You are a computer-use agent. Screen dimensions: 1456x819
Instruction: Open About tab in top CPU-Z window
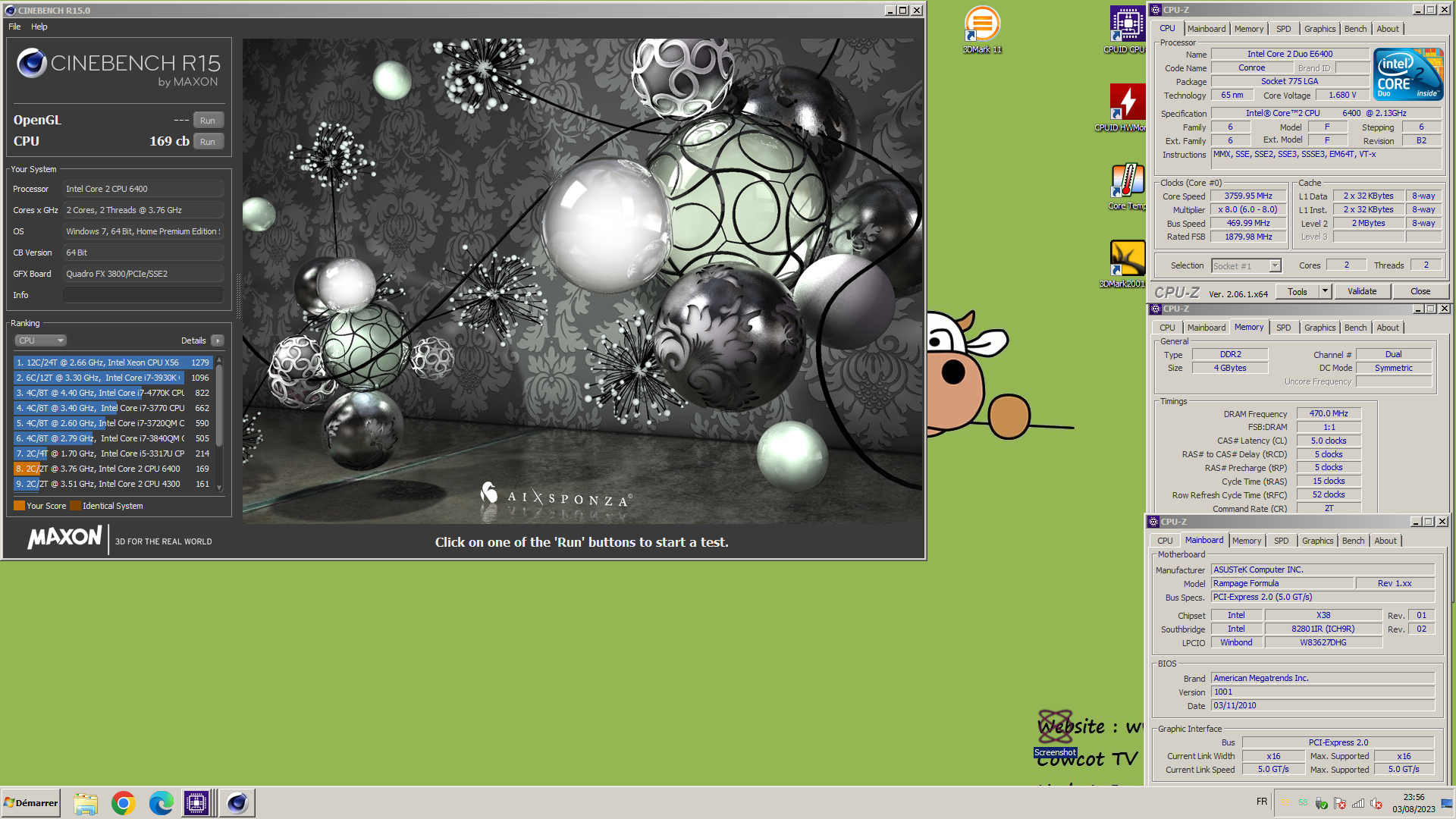point(1388,29)
